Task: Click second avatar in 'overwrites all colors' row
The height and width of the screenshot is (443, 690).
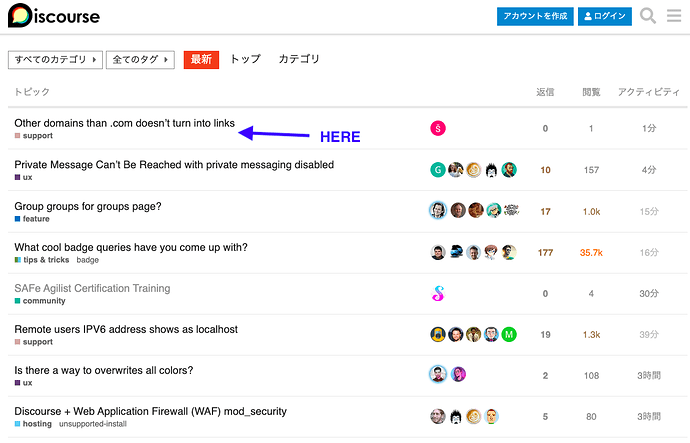Action: click(x=458, y=374)
